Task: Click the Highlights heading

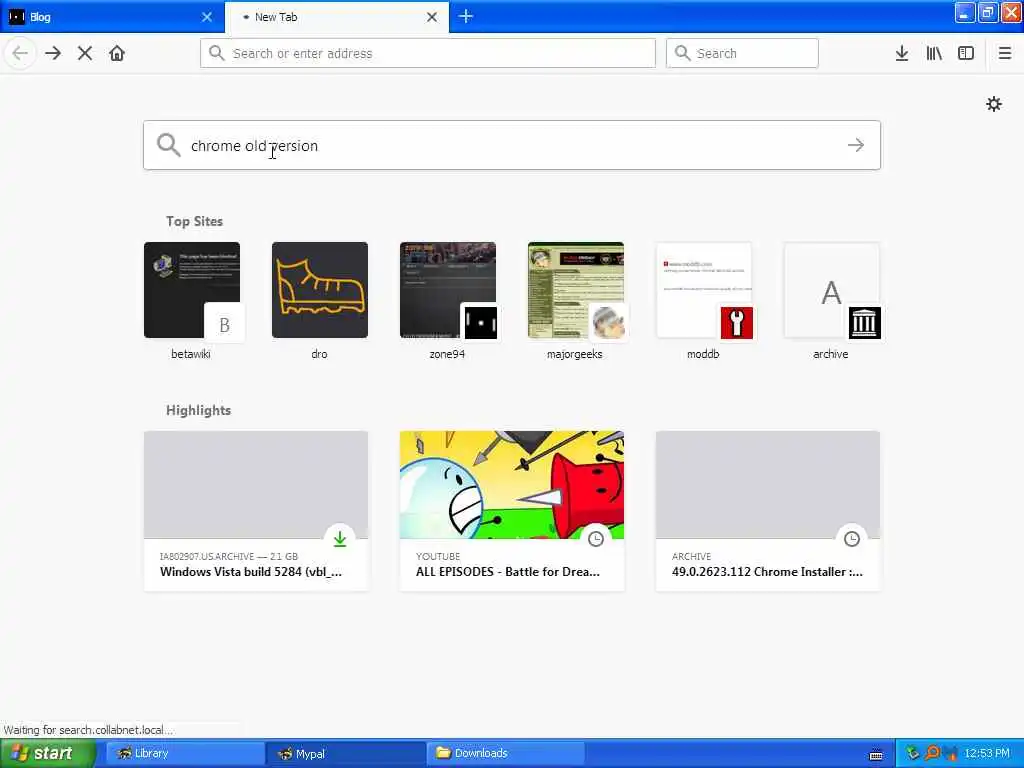Action: [199, 410]
